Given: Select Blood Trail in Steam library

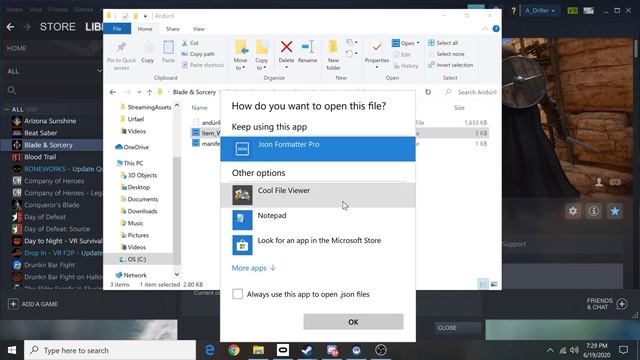Looking at the screenshot, I should pyautogui.click(x=40, y=157).
